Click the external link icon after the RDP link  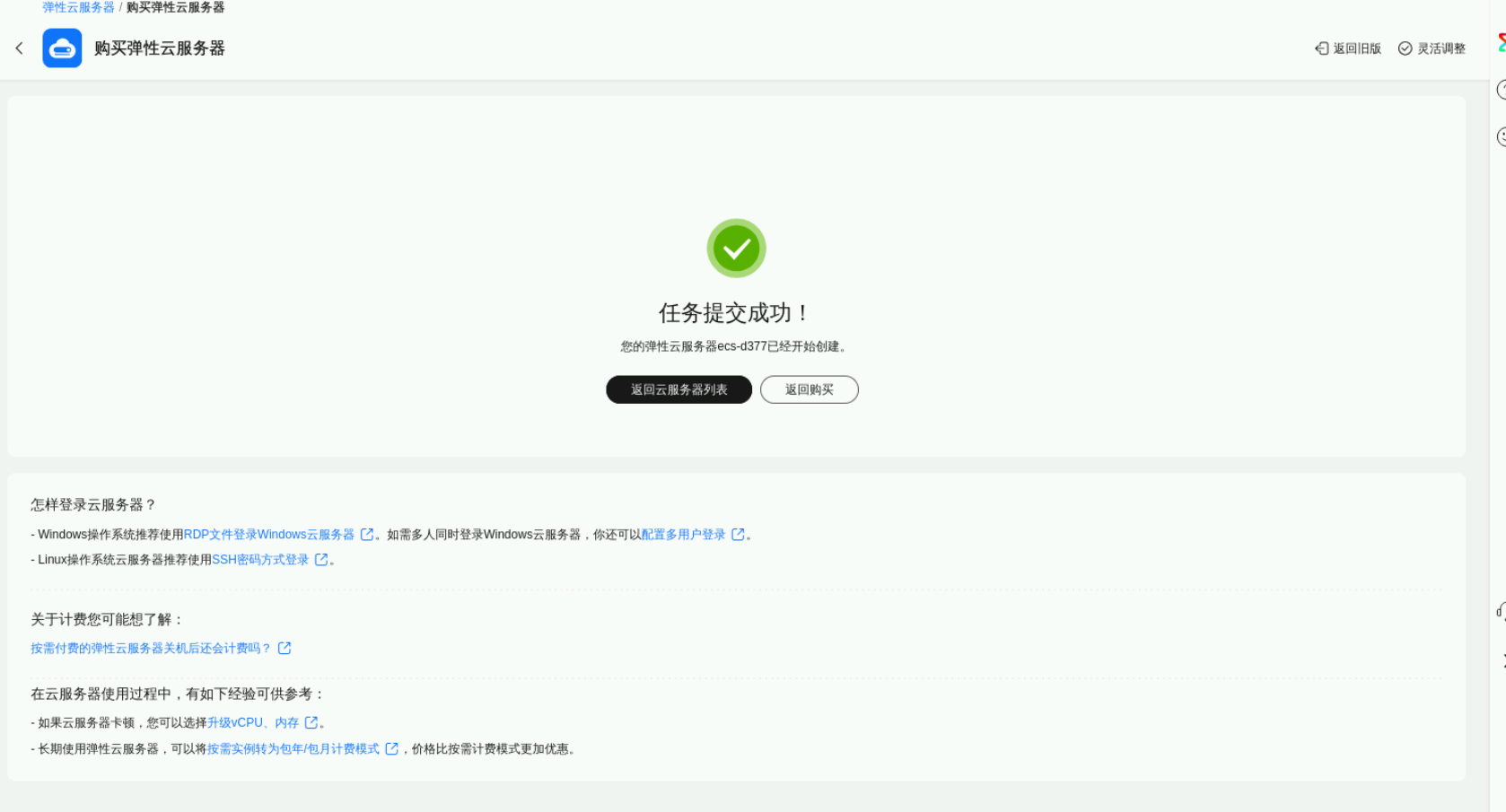point(367,535)
